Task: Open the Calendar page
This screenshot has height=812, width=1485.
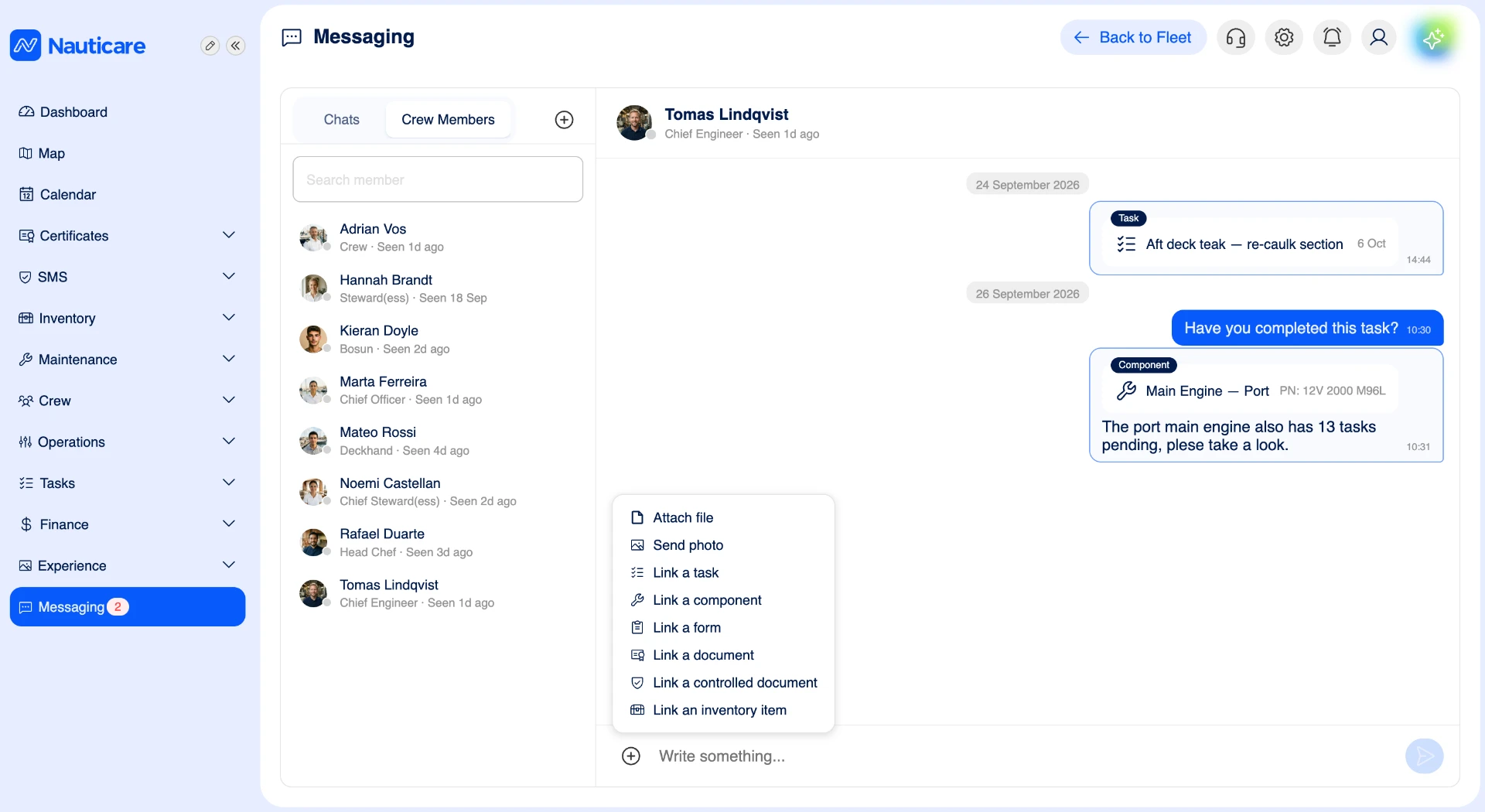Action: (x=128, y=195)
